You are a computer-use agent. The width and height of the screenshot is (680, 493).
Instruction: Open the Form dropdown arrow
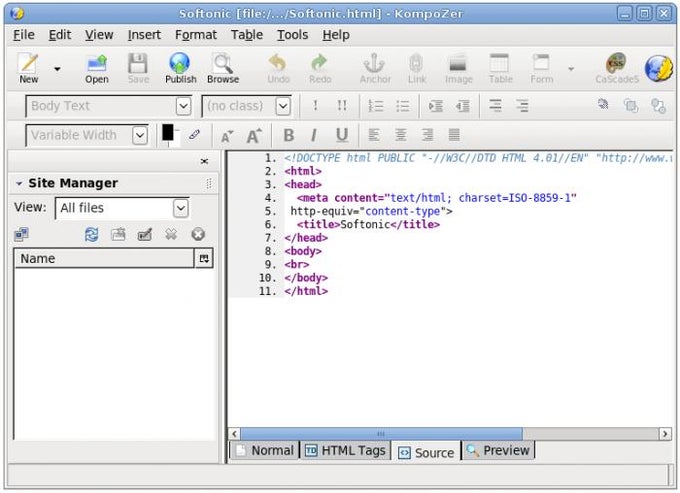click(x=571, y=69)
